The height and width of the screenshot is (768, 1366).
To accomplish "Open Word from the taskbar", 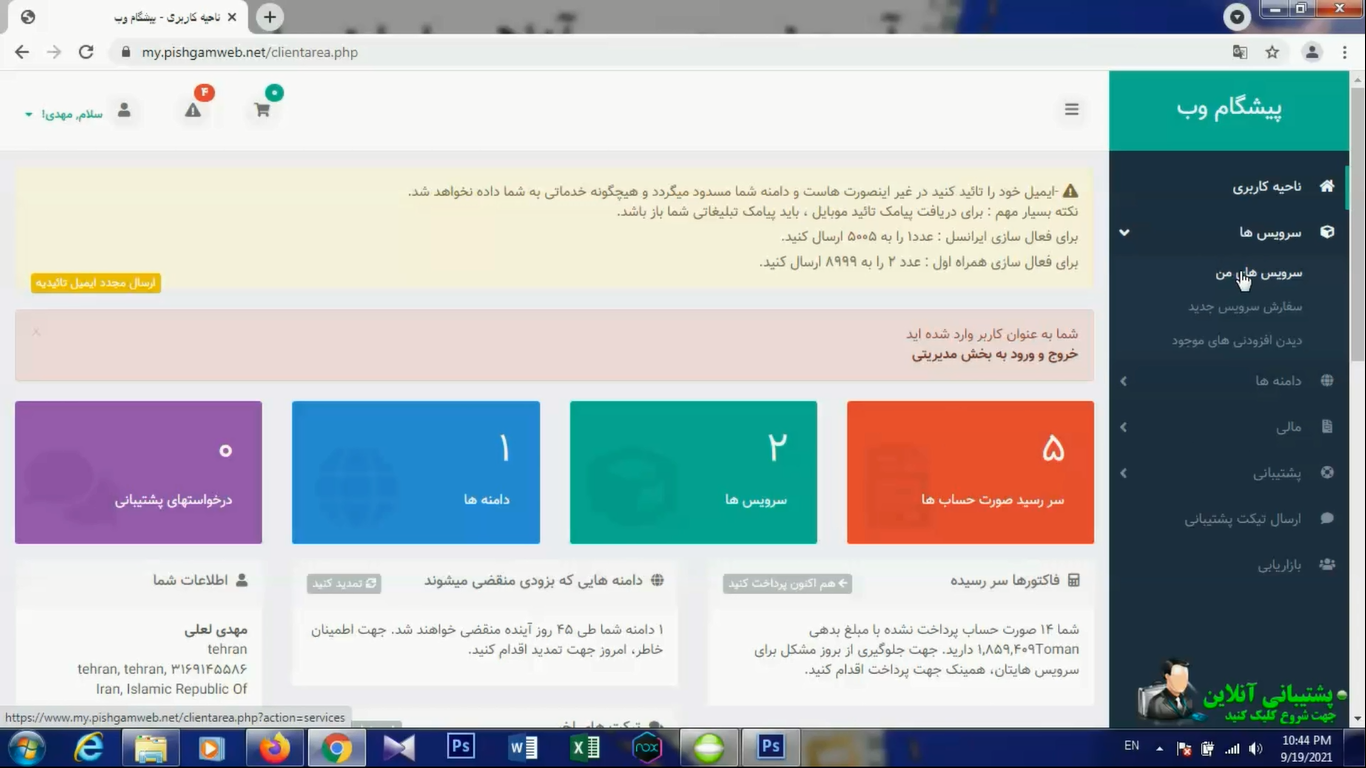I will pyautogui.click(x=523, y=748).
